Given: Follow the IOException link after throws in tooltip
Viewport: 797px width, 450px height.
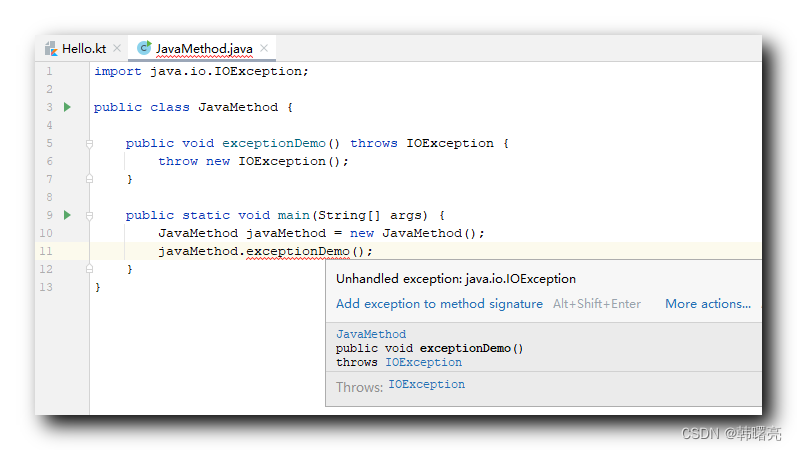Looking at the screenshot, I should [x=423, y=362].
